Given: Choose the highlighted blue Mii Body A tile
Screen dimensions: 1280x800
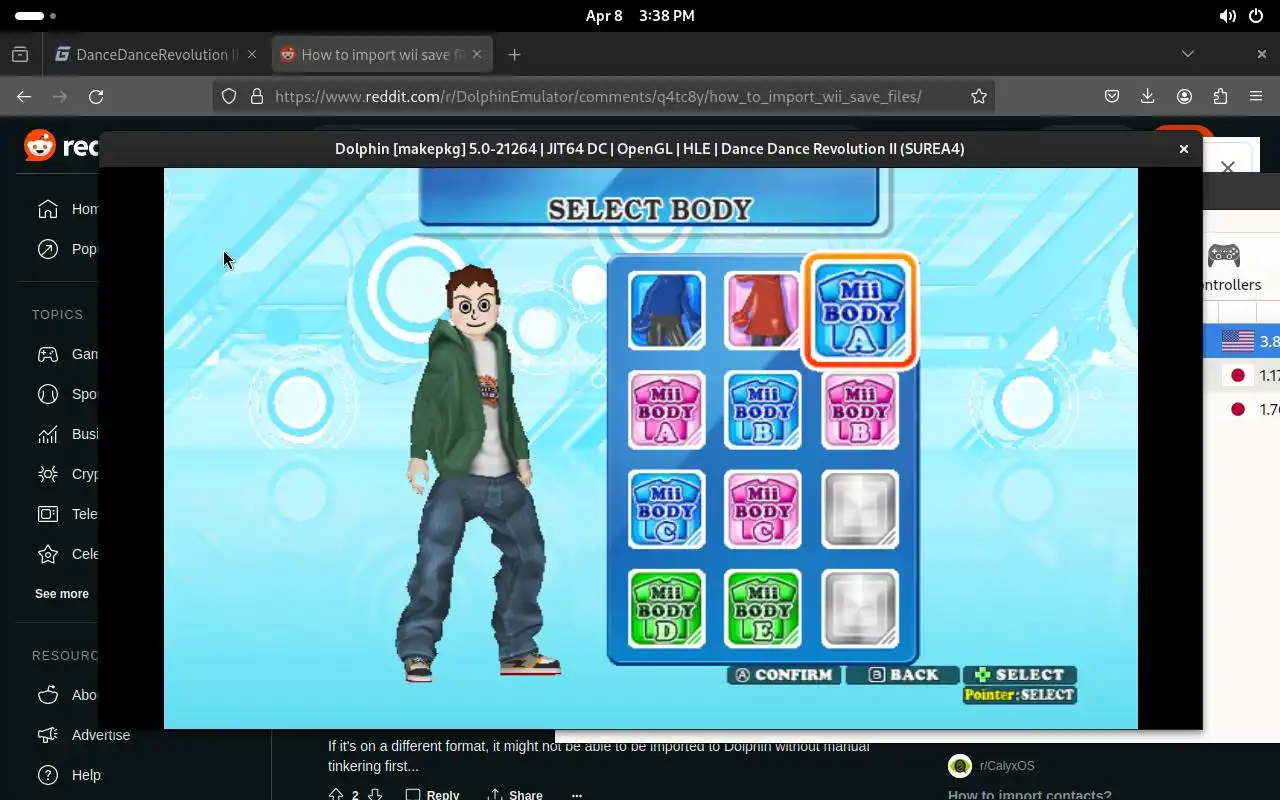Looking at the screenshot, I should (860, 310).
